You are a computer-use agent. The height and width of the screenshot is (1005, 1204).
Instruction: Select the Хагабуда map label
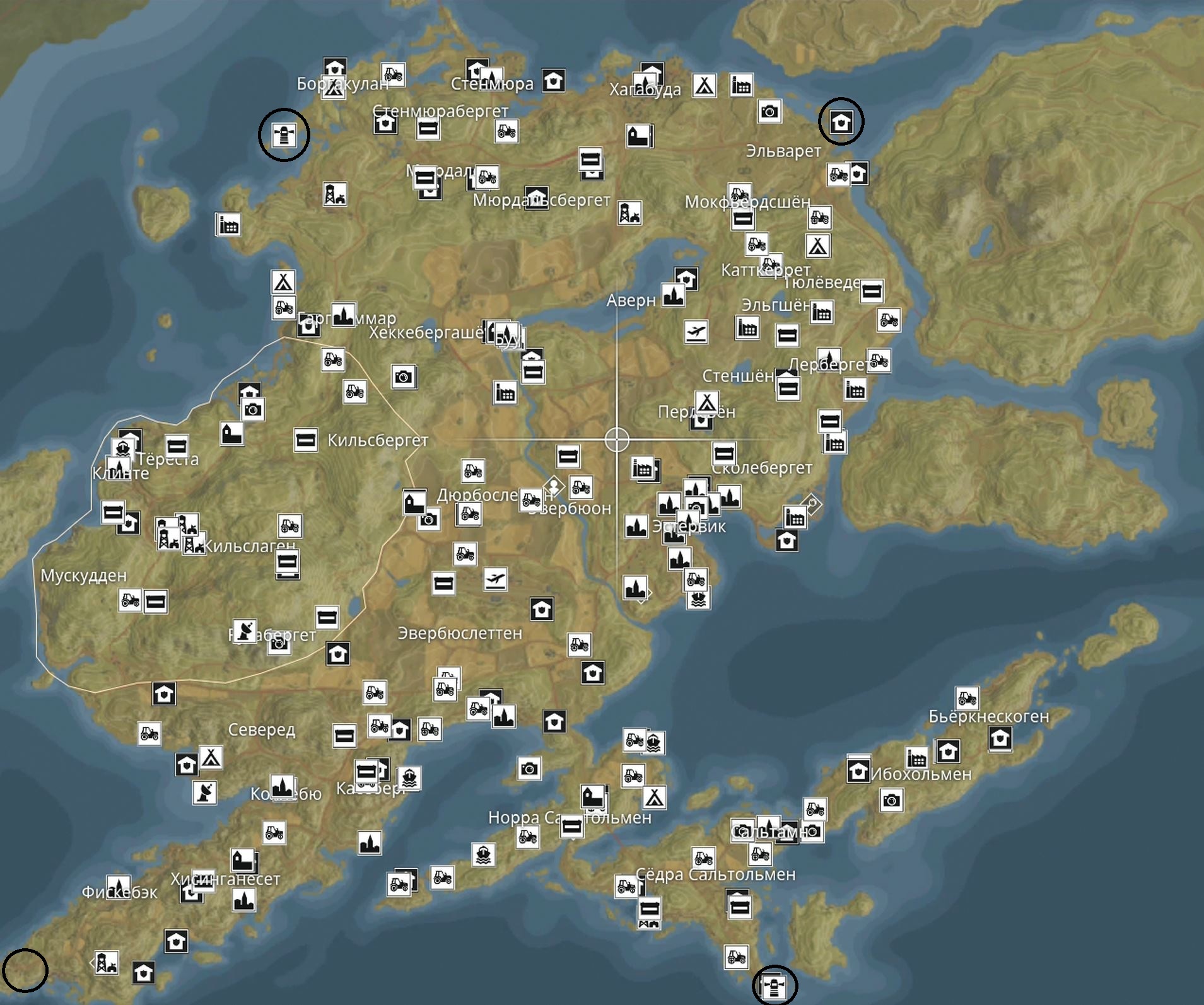(x=645, y=90)
